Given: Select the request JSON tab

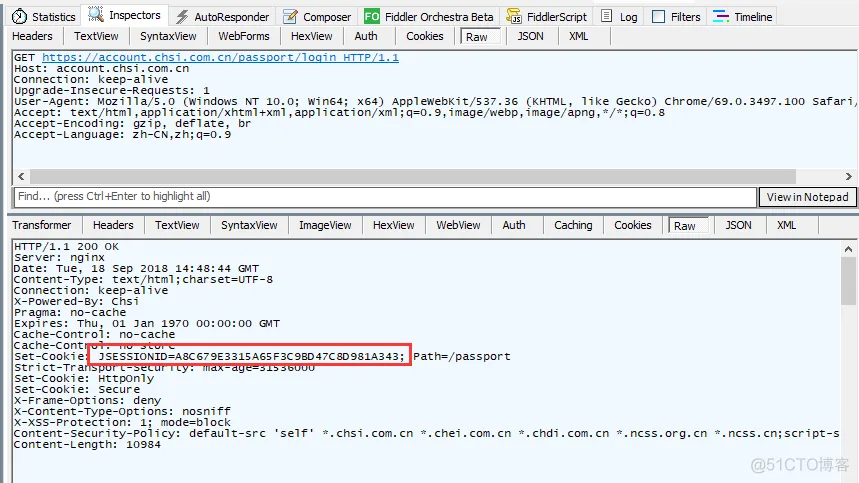Looking at the screenshot, I should [x=530, y=36].
